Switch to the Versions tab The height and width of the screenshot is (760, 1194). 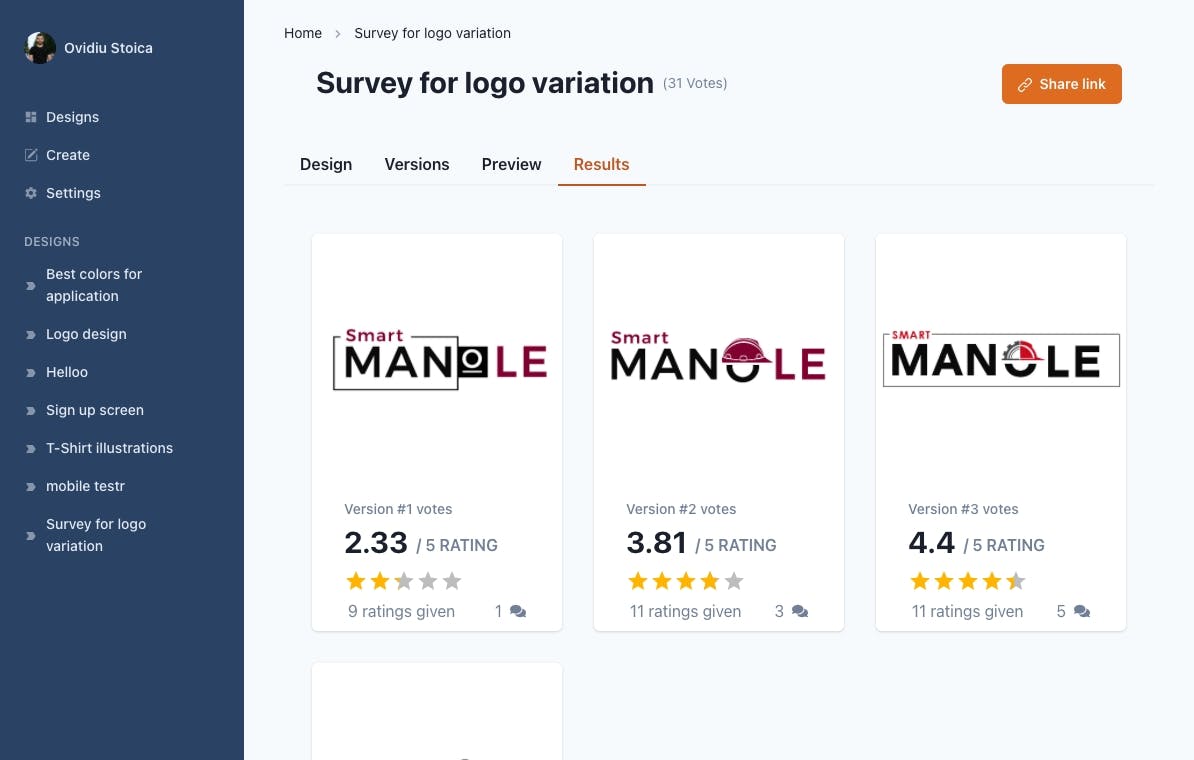pos(417,164)
